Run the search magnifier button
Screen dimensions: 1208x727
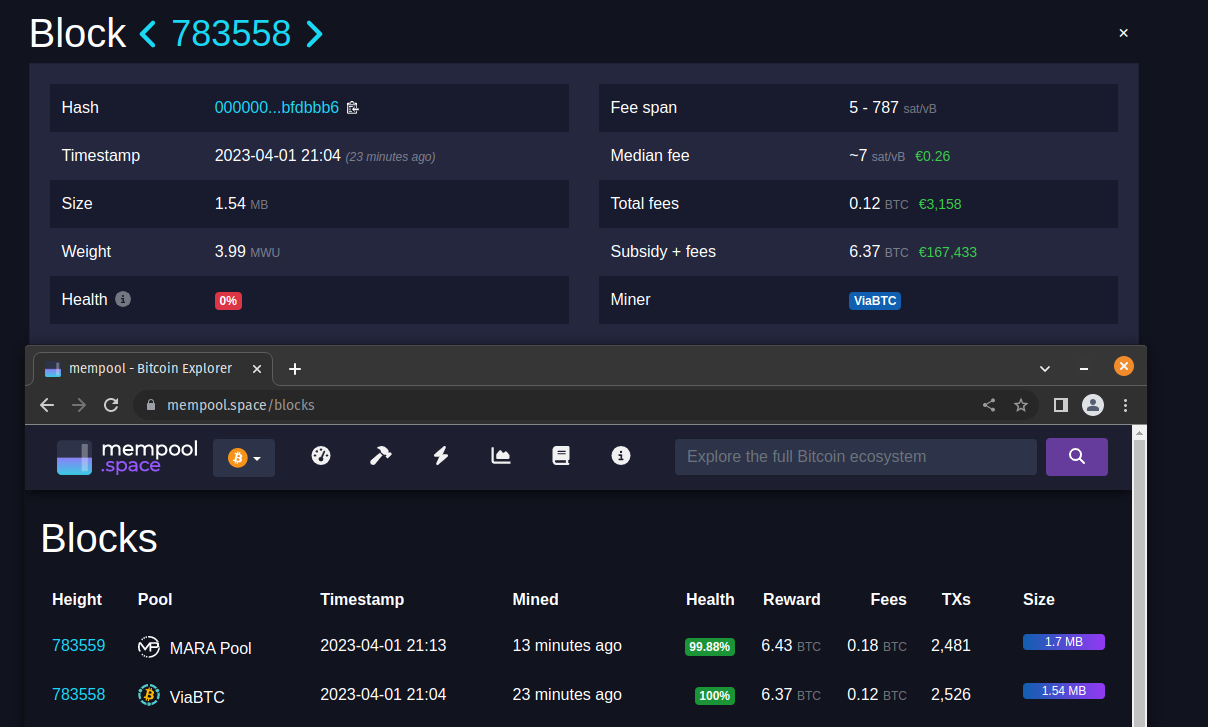click(1076, 456)
